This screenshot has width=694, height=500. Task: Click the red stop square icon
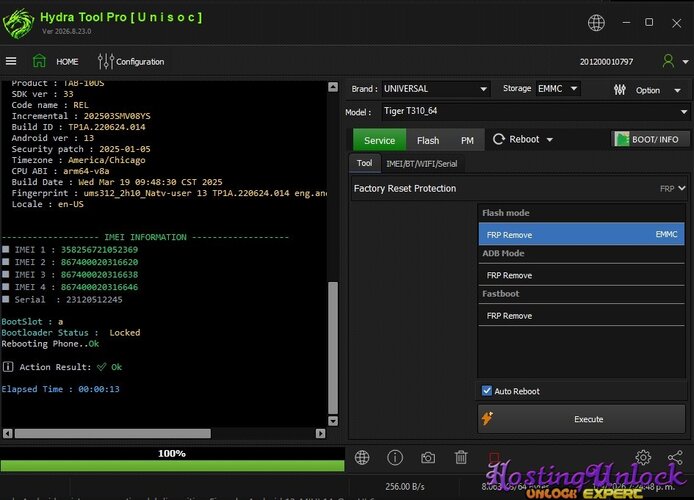494,458
